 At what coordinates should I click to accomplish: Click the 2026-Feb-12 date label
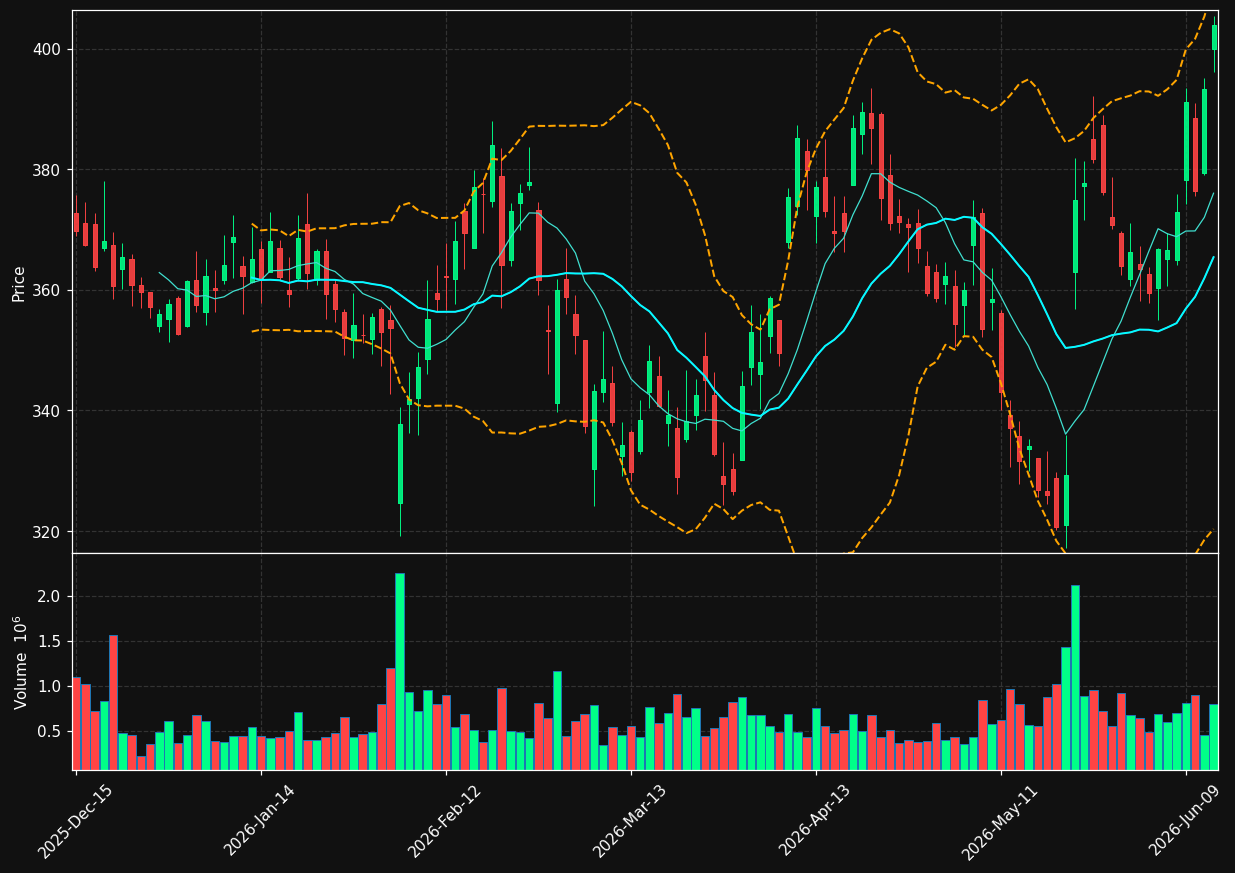445,821
